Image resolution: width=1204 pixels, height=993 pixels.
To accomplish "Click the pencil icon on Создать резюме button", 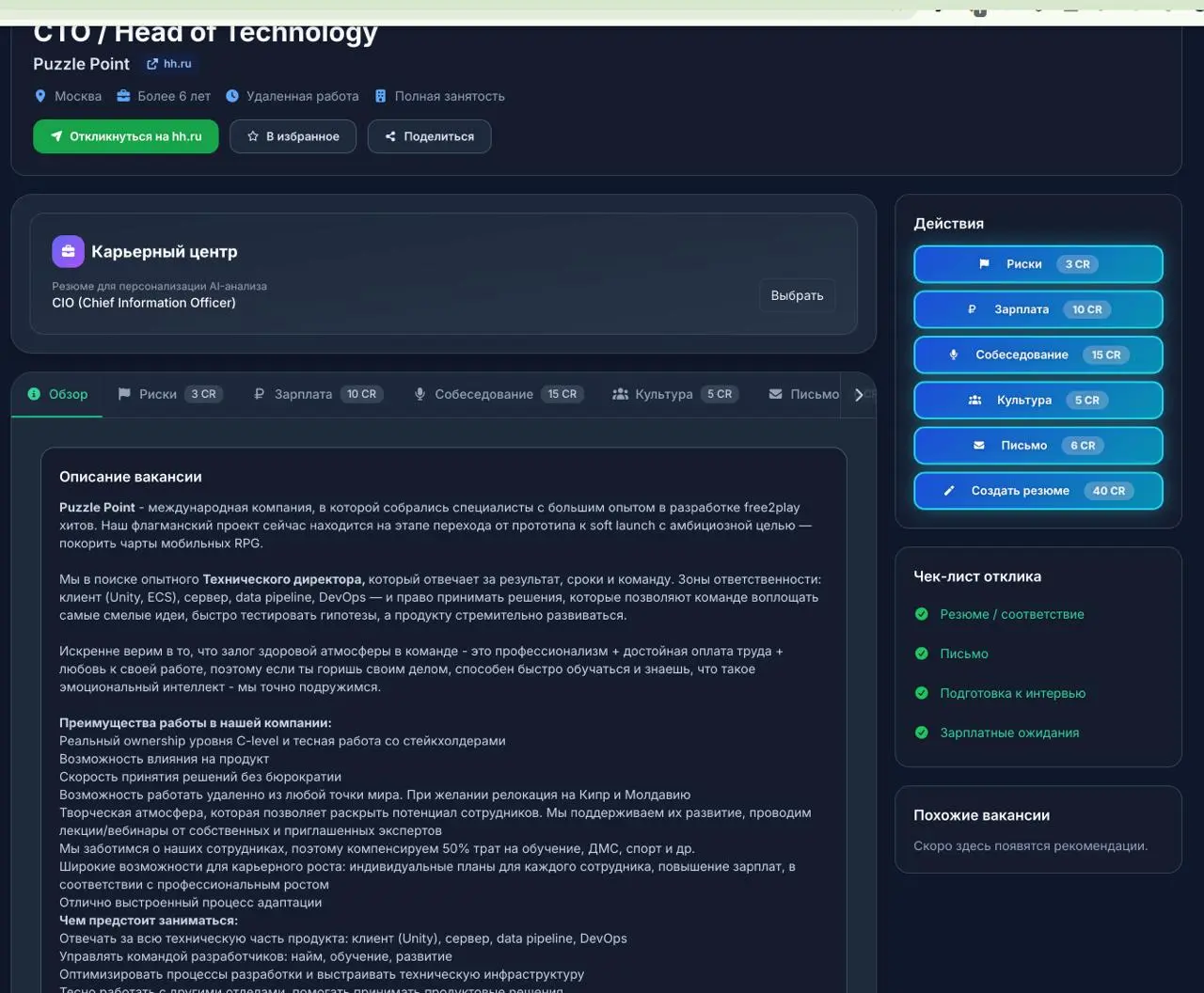I will tap(949, 491).
